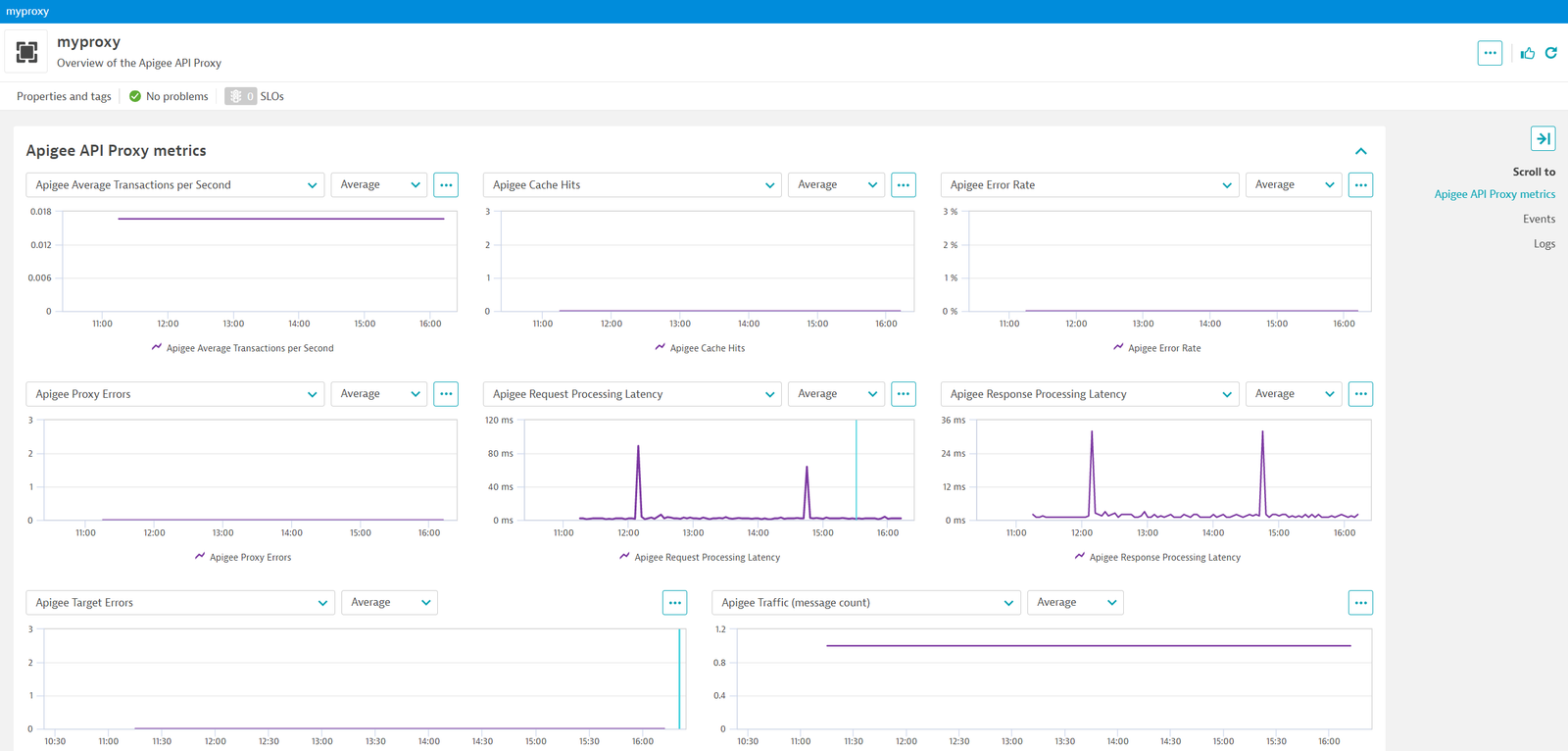1568x751 pixels.
Task: Click legend icon for Apigee Error Rate
Action: (x=1118, y=347)
